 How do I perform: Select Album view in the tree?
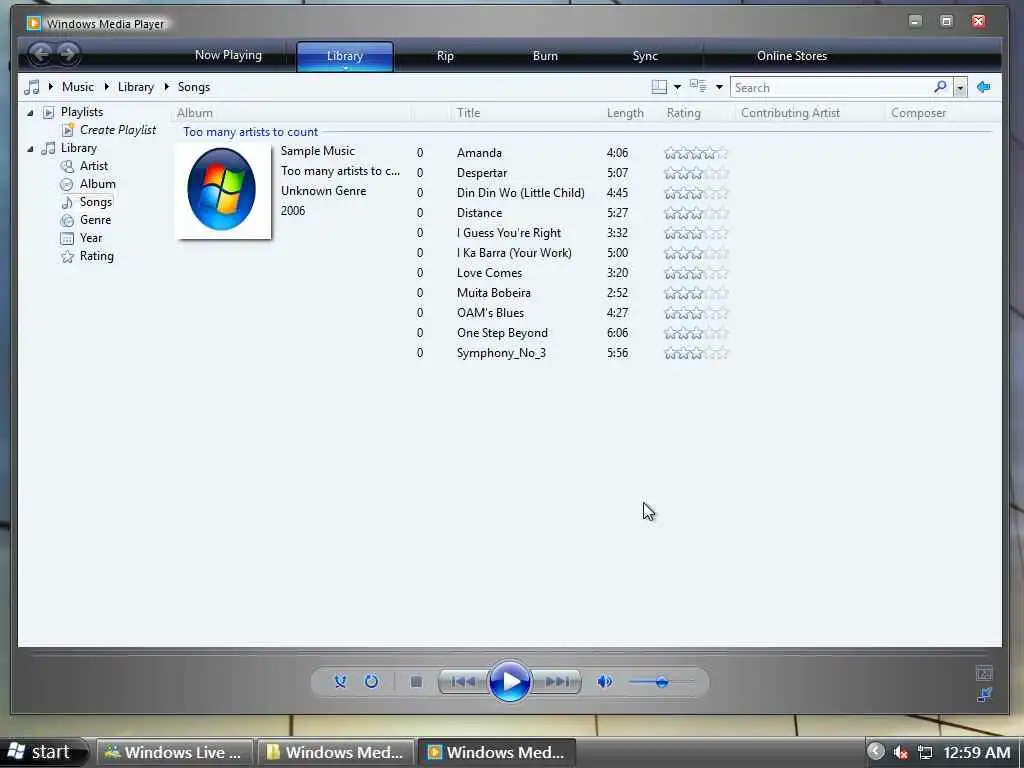click(97, 184)
